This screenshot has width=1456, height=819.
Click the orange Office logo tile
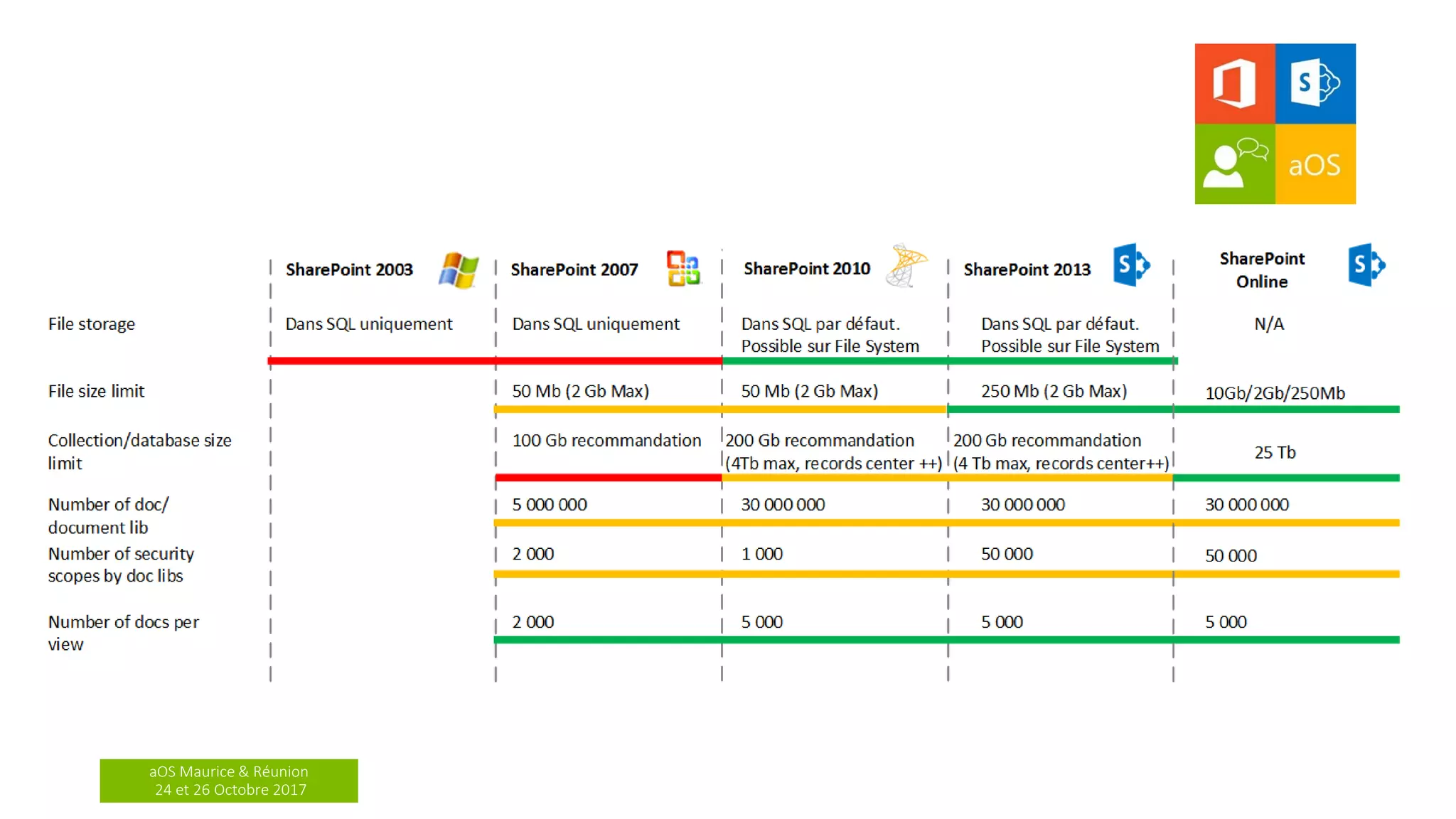point(1234,84)
